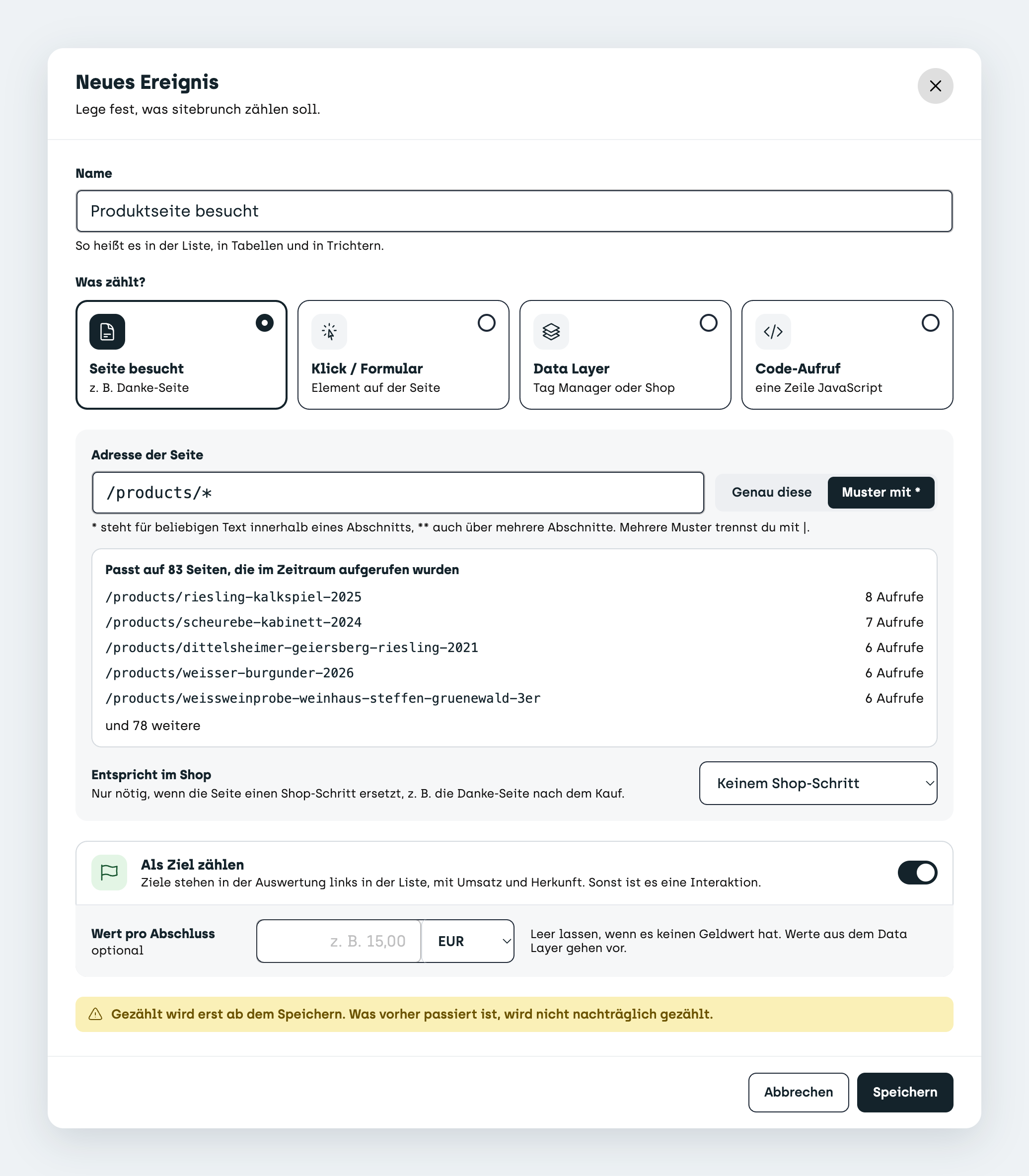The height and width of the screenshot is (1176, 1029).
Task: Click /products/riesling-kalkspiel-2025 in the match list
Action: 233,597
